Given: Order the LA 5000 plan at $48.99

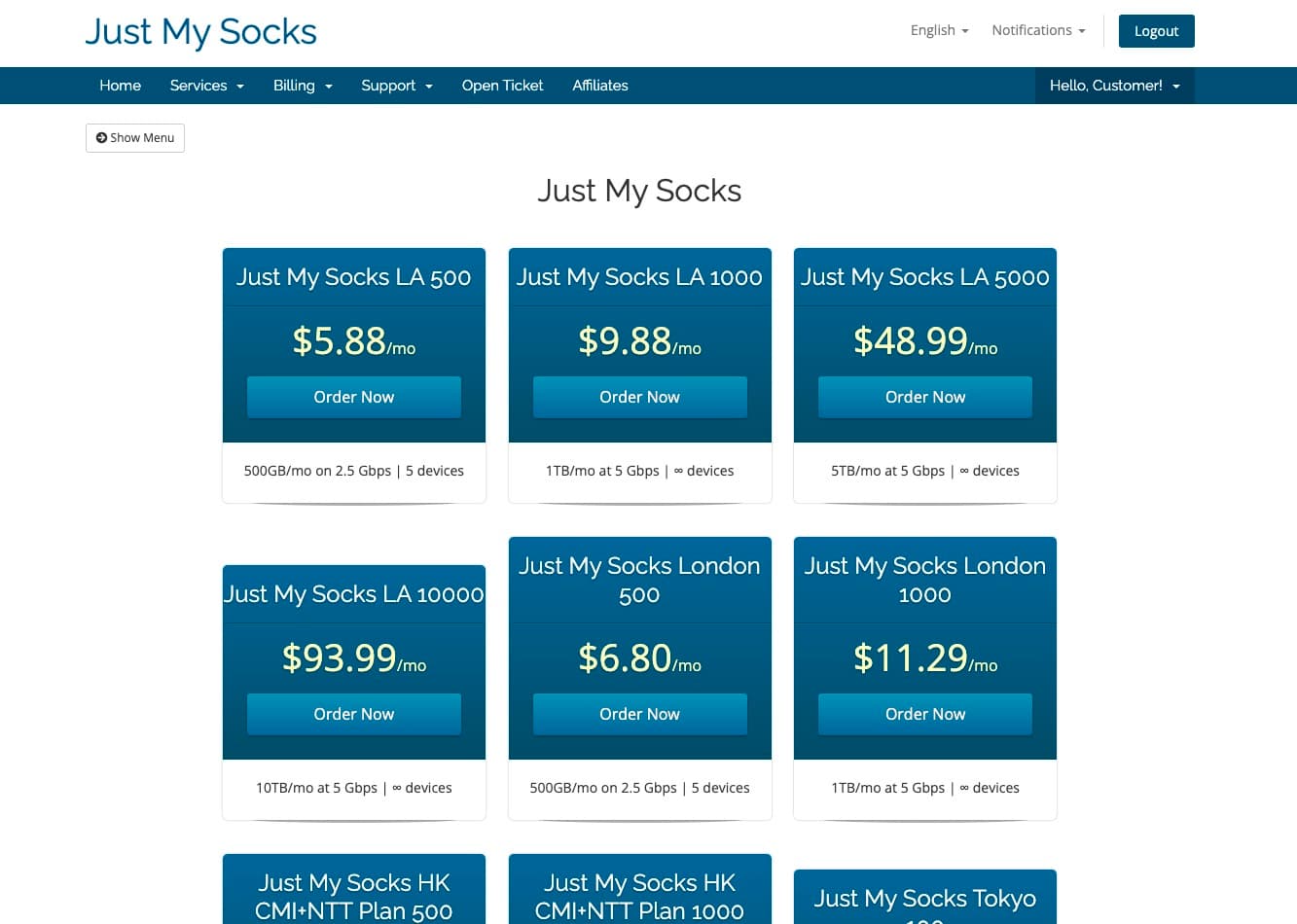Looking at the screenshot, I should pyautogui.click(x=925, y=397).
